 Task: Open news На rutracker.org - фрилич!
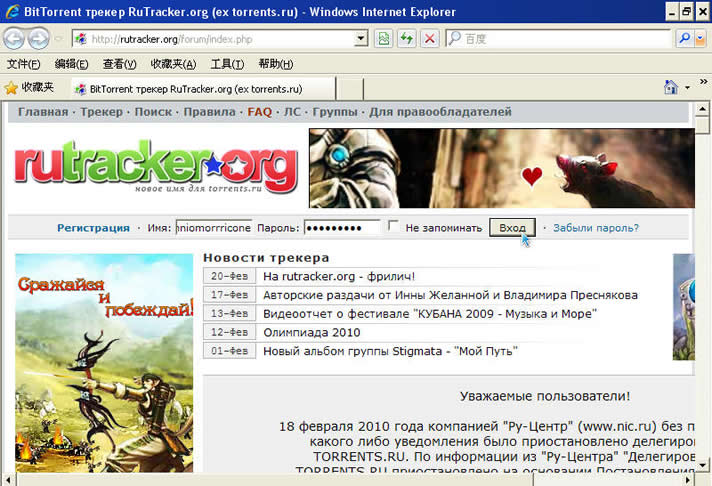point(339,276)
